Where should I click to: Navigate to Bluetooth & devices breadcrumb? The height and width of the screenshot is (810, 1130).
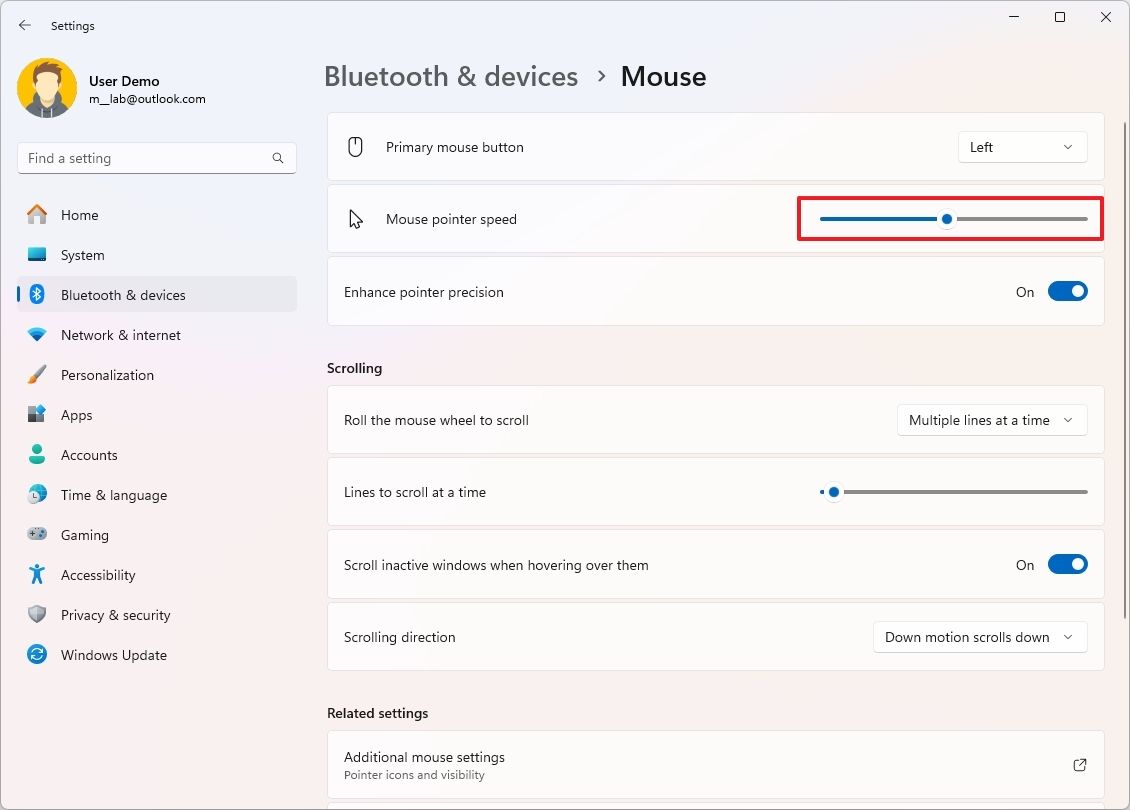pos(451,76)
